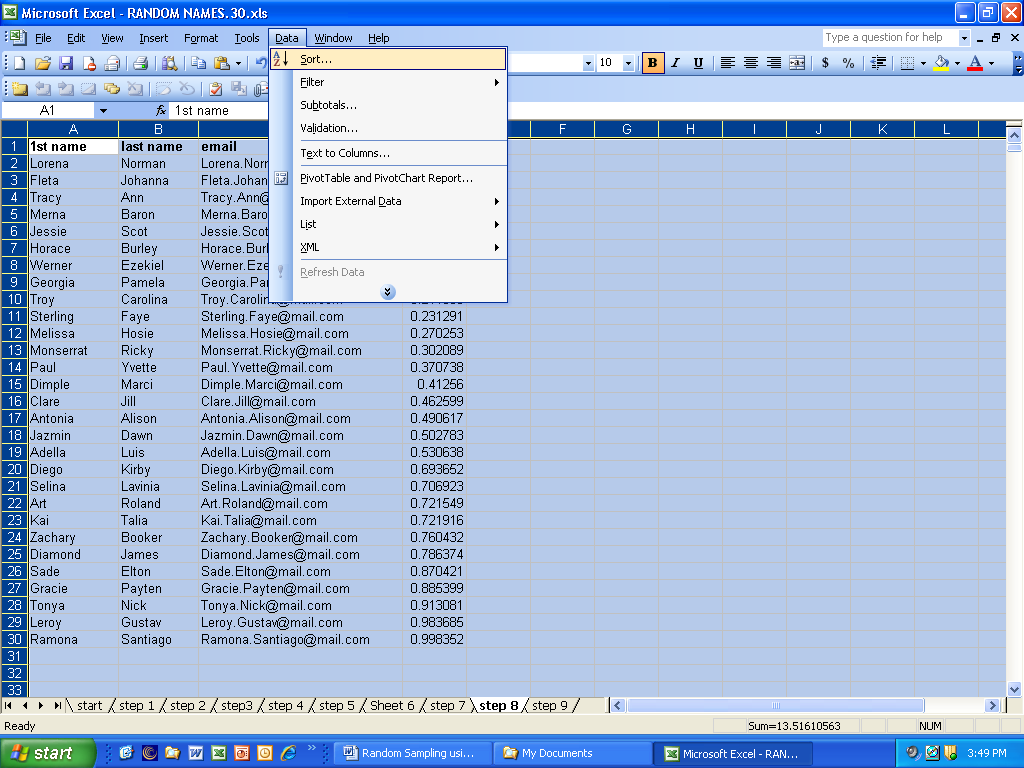Click the Windows Start button
The width and height of the screenshot is (1024, 768).
(48, 753)
